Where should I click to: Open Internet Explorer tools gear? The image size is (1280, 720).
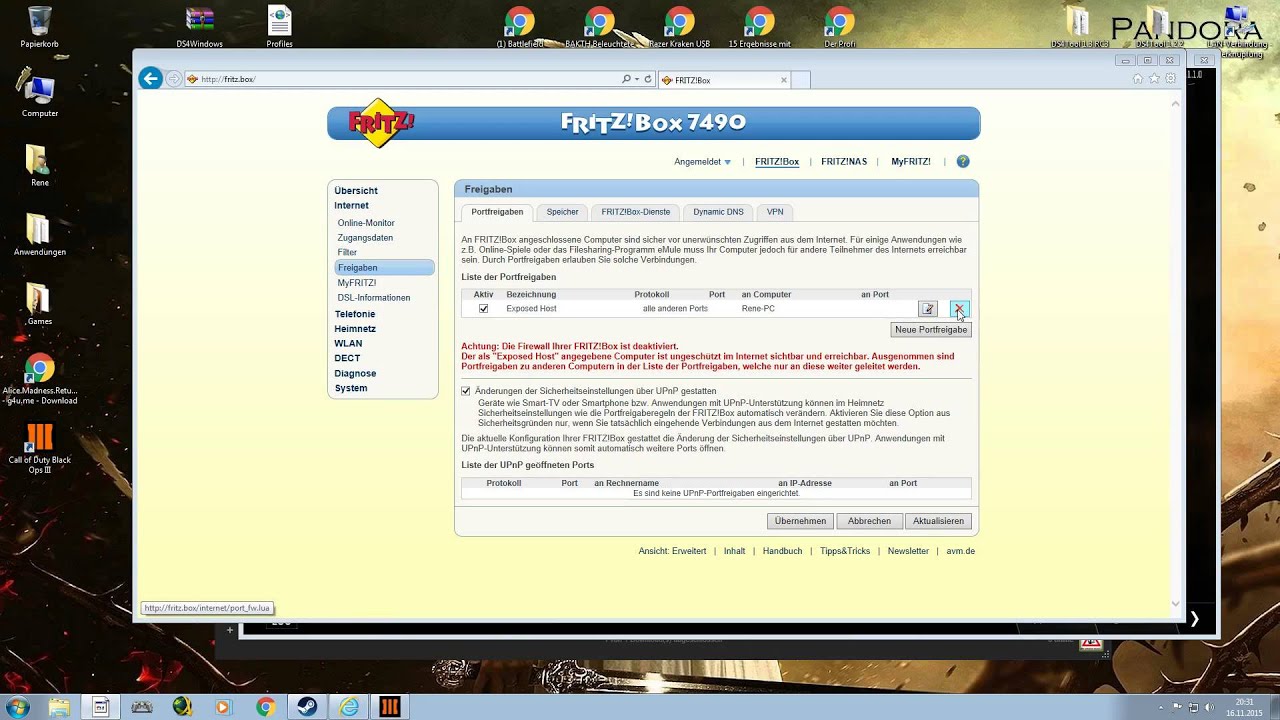pos(1170,79)
